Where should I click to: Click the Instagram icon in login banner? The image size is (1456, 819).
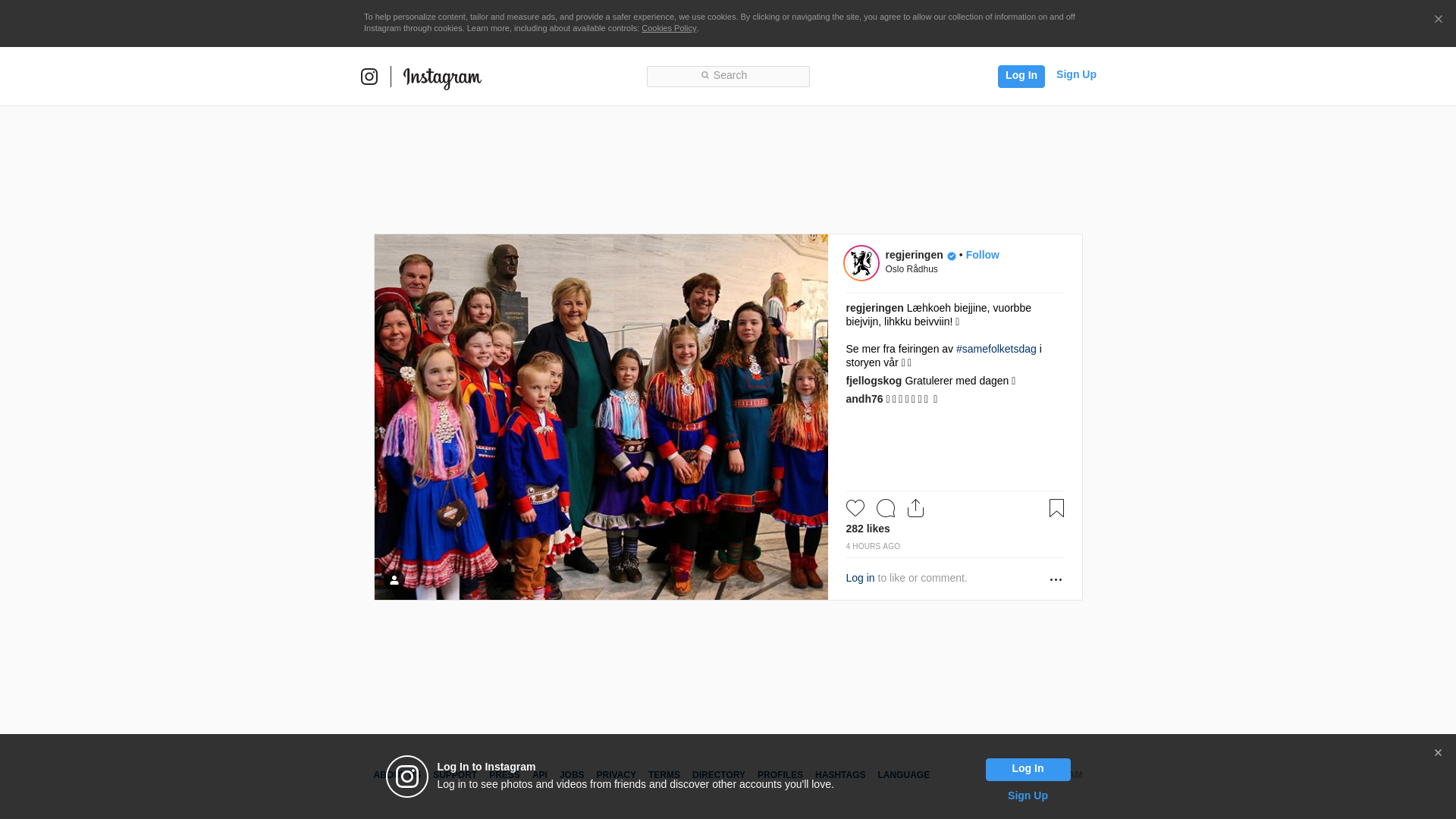pos(407,777)
